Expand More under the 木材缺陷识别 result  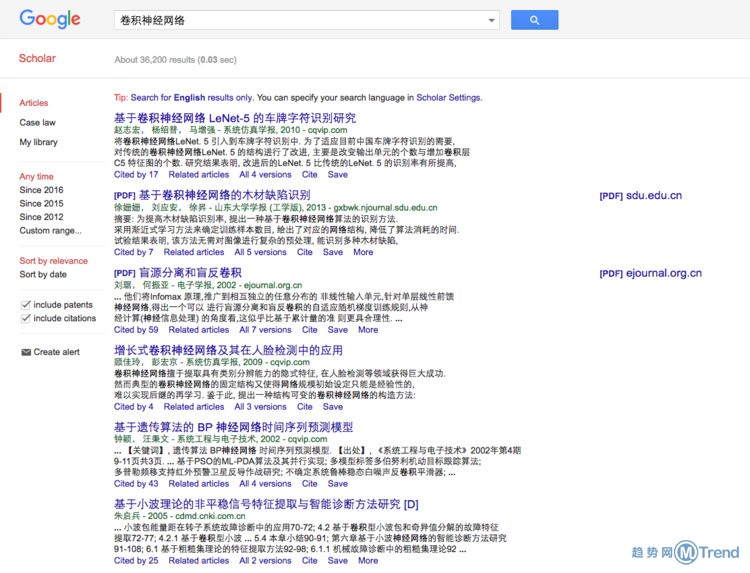point(363,252)
